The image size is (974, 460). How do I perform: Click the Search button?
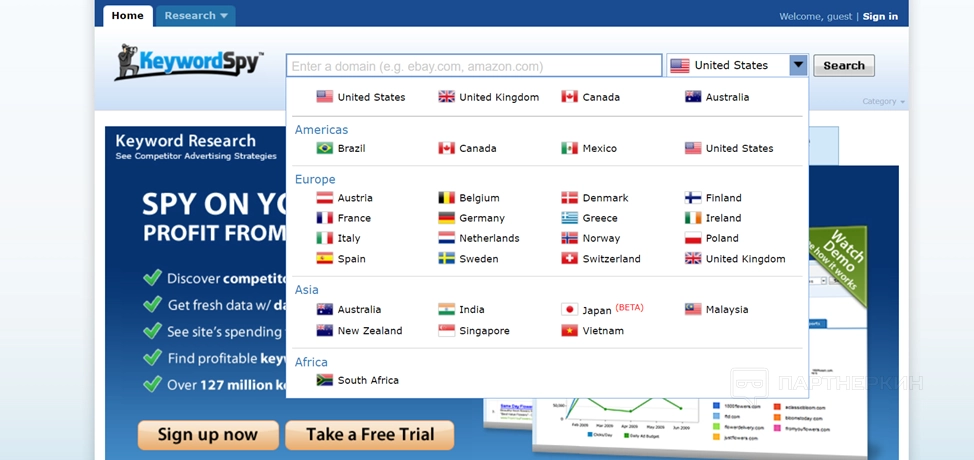pos(844,65)
